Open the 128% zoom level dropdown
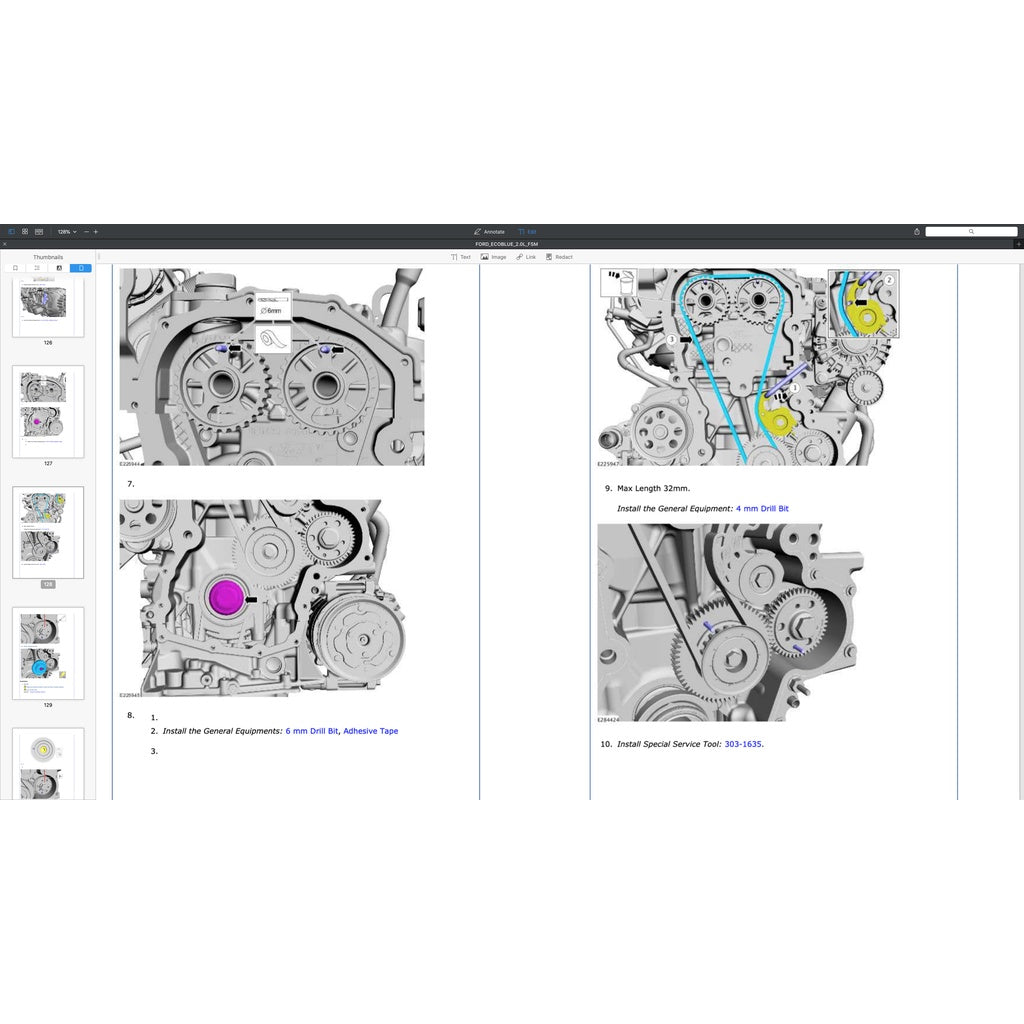Viewport: 1024px width, 1024px height. 65,232
